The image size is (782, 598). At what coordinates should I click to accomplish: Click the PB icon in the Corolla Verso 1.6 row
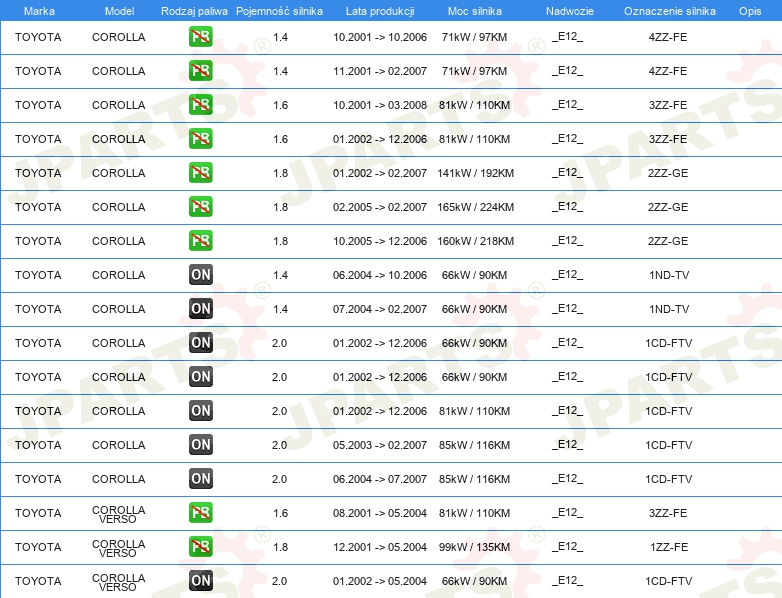coord(200,513)
